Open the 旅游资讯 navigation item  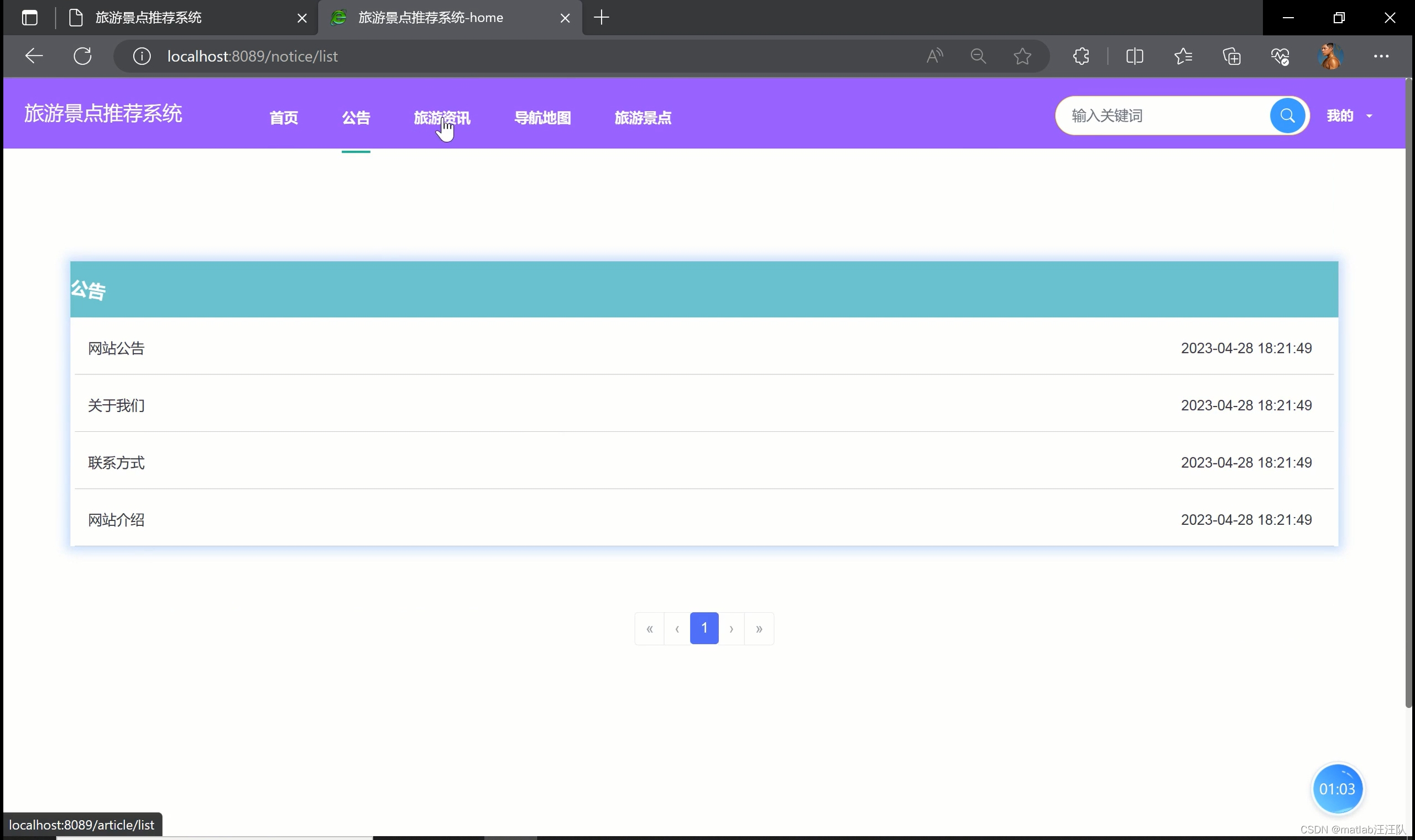pyautogui.click(x=441, y=118)
